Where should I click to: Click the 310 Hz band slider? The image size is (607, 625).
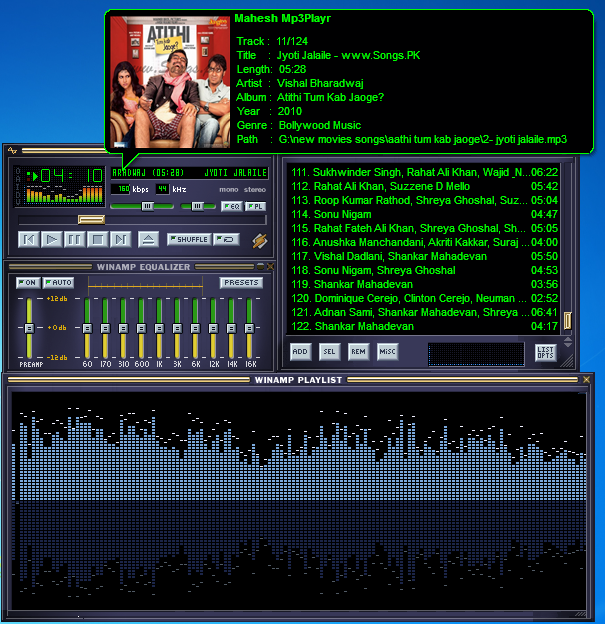(123, 328)
